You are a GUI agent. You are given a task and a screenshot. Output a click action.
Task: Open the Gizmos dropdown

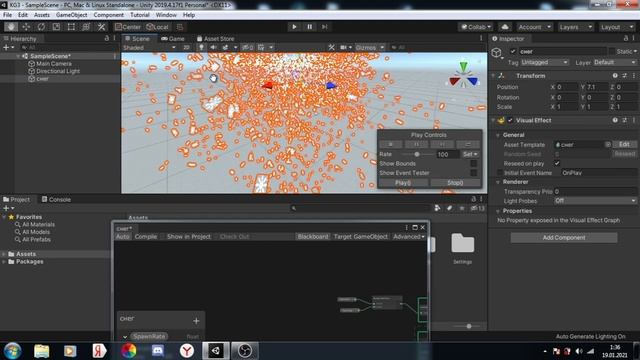(x=369, y=47)
